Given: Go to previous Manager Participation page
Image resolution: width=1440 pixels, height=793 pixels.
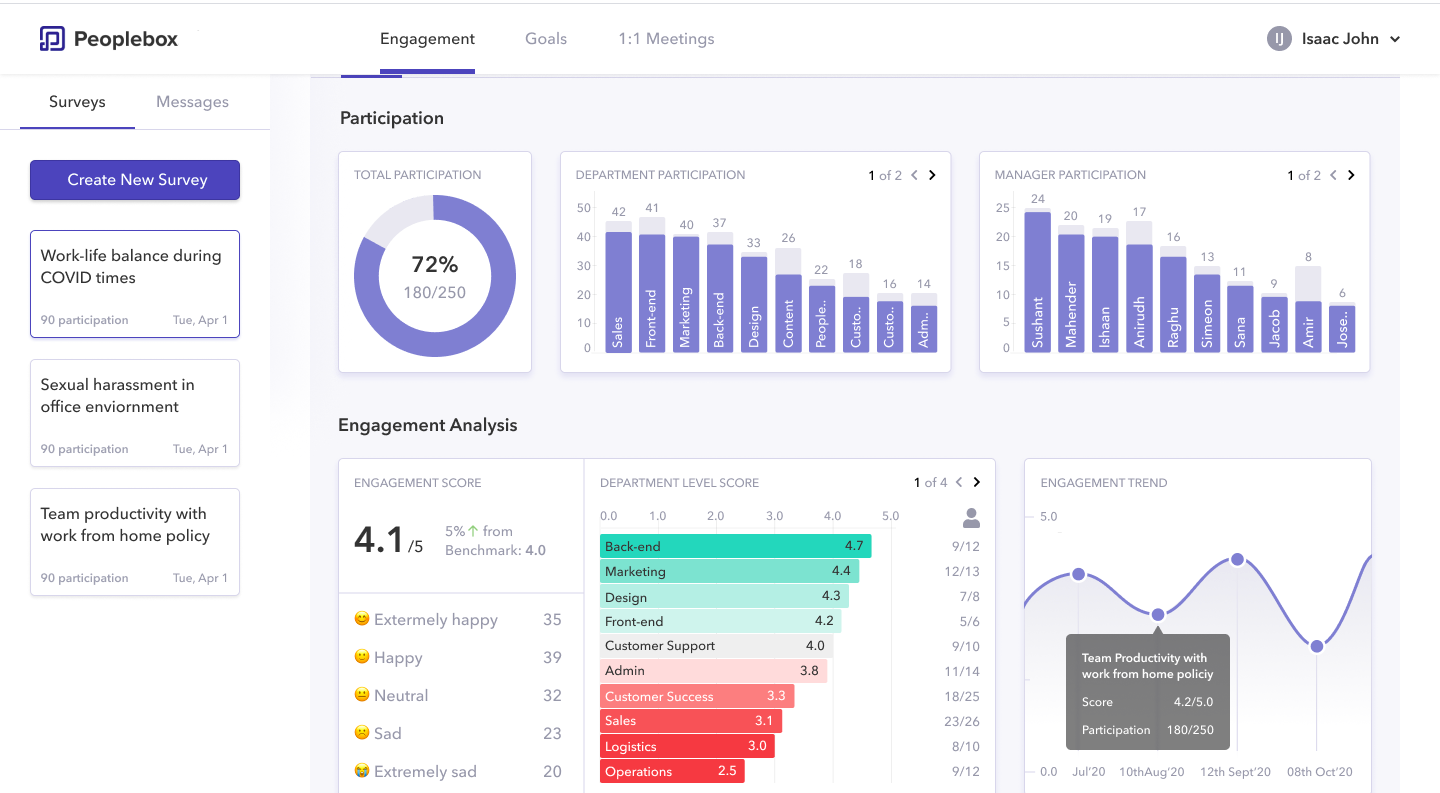Looking at the screenshot, I should tap(1332, 175).
